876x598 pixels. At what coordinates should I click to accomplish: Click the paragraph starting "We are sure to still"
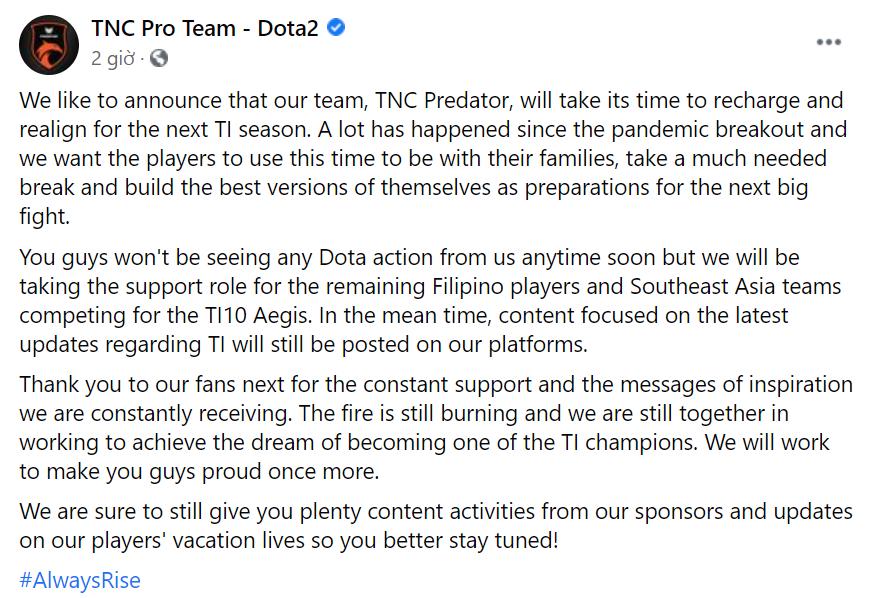pos(432,526)
